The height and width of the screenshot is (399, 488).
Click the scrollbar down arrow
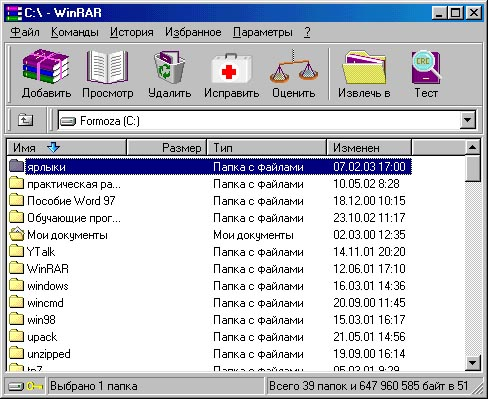click(x=472, y=363)
